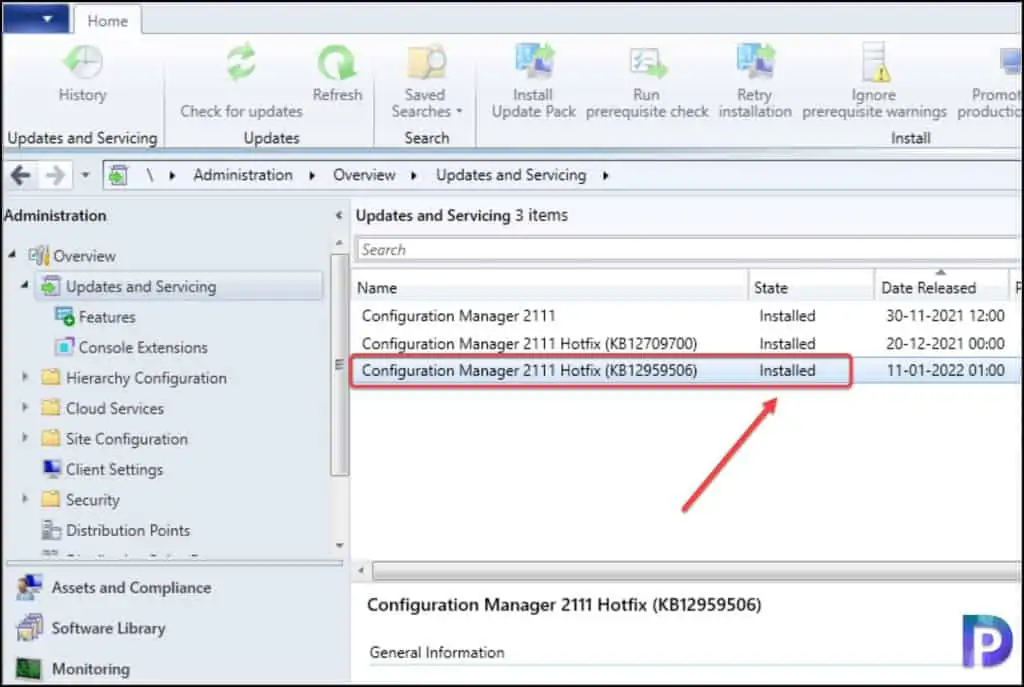Open Saved Searches dropdown
This screenshot has width=1024, height=687.
pyautogui.click(x=426, y=82)
